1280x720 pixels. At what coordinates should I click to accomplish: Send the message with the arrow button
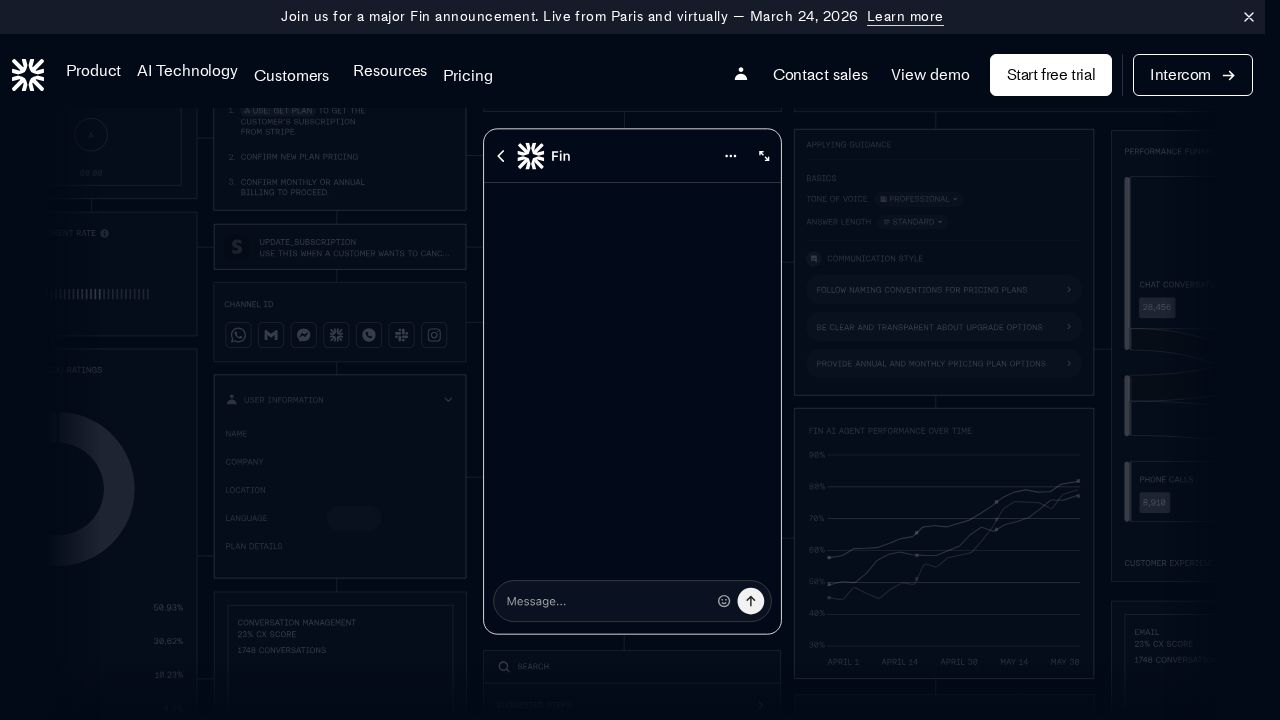pyautogui.click(x=751, y=601)
